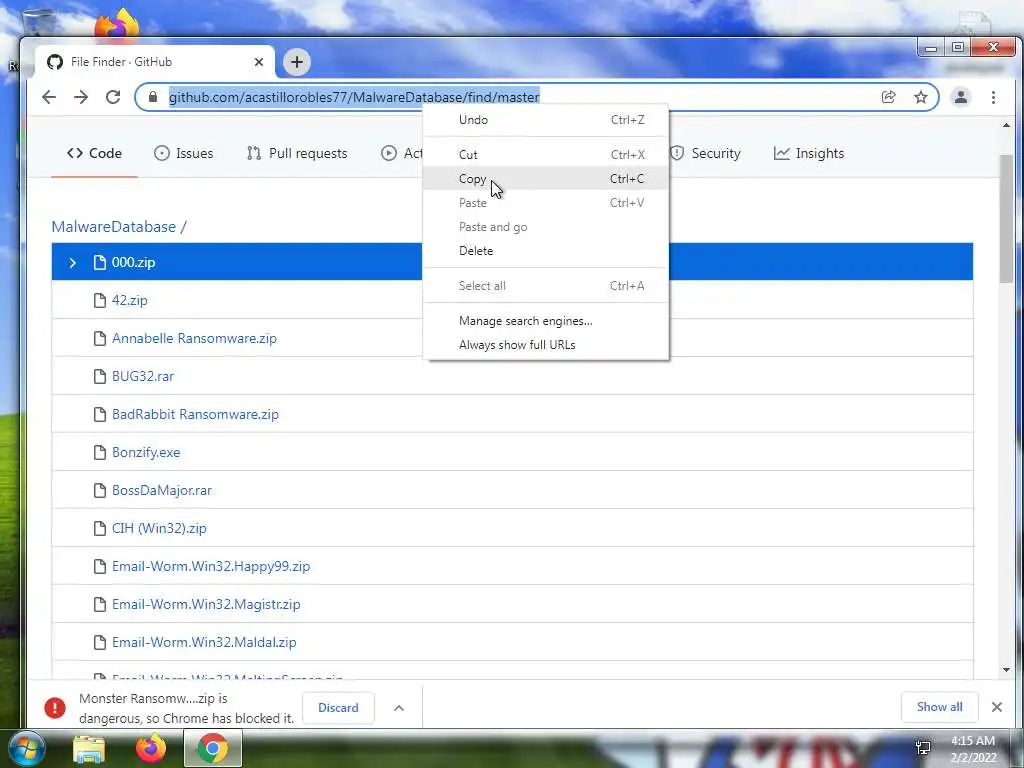Viewport: 1024px width, 768px height.
Task: Bookmark the page with the star icon
Action: point(921,97)
